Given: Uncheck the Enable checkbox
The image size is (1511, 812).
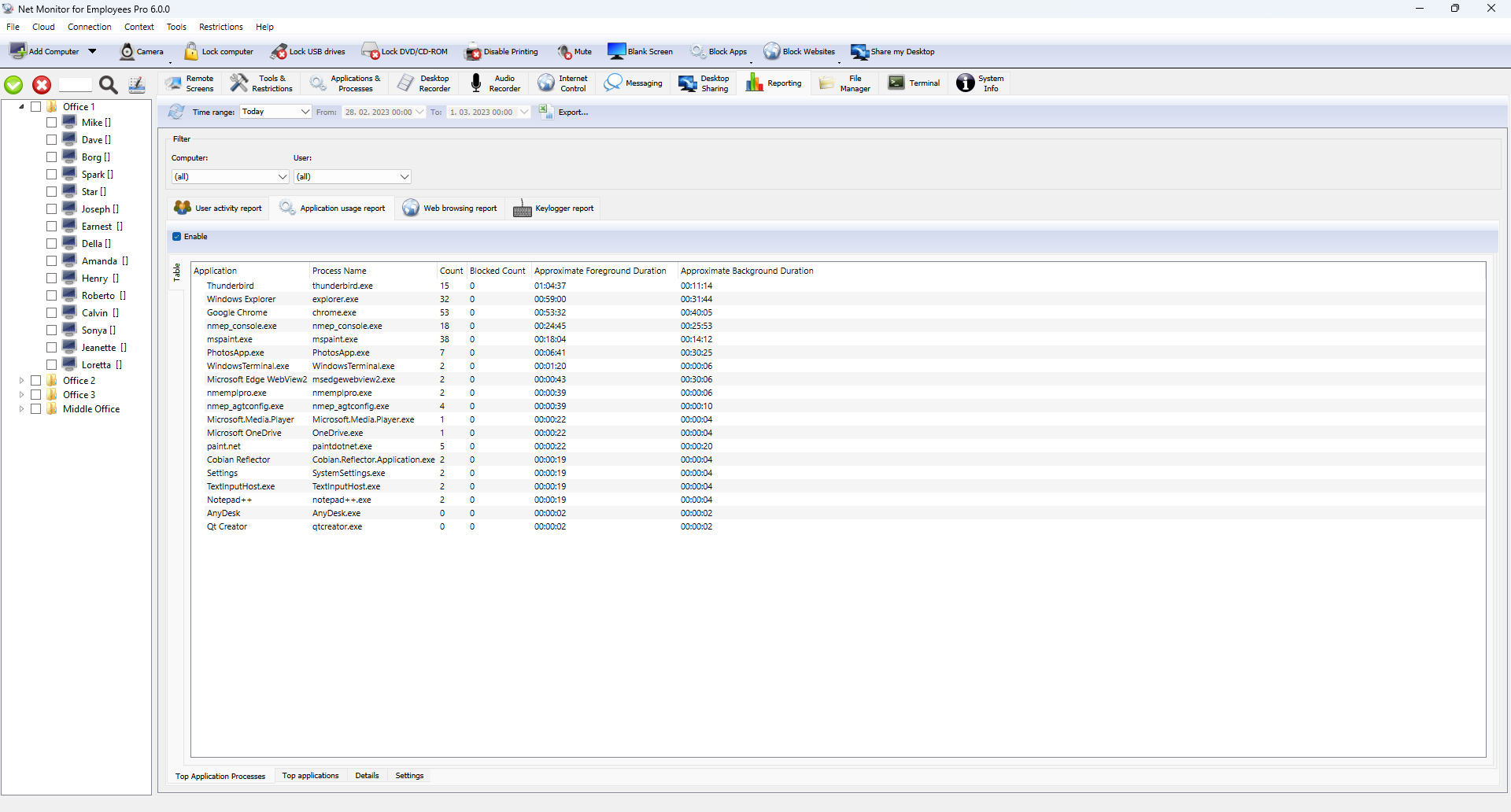Looking at the screenshot, I should tap(177, 237).
